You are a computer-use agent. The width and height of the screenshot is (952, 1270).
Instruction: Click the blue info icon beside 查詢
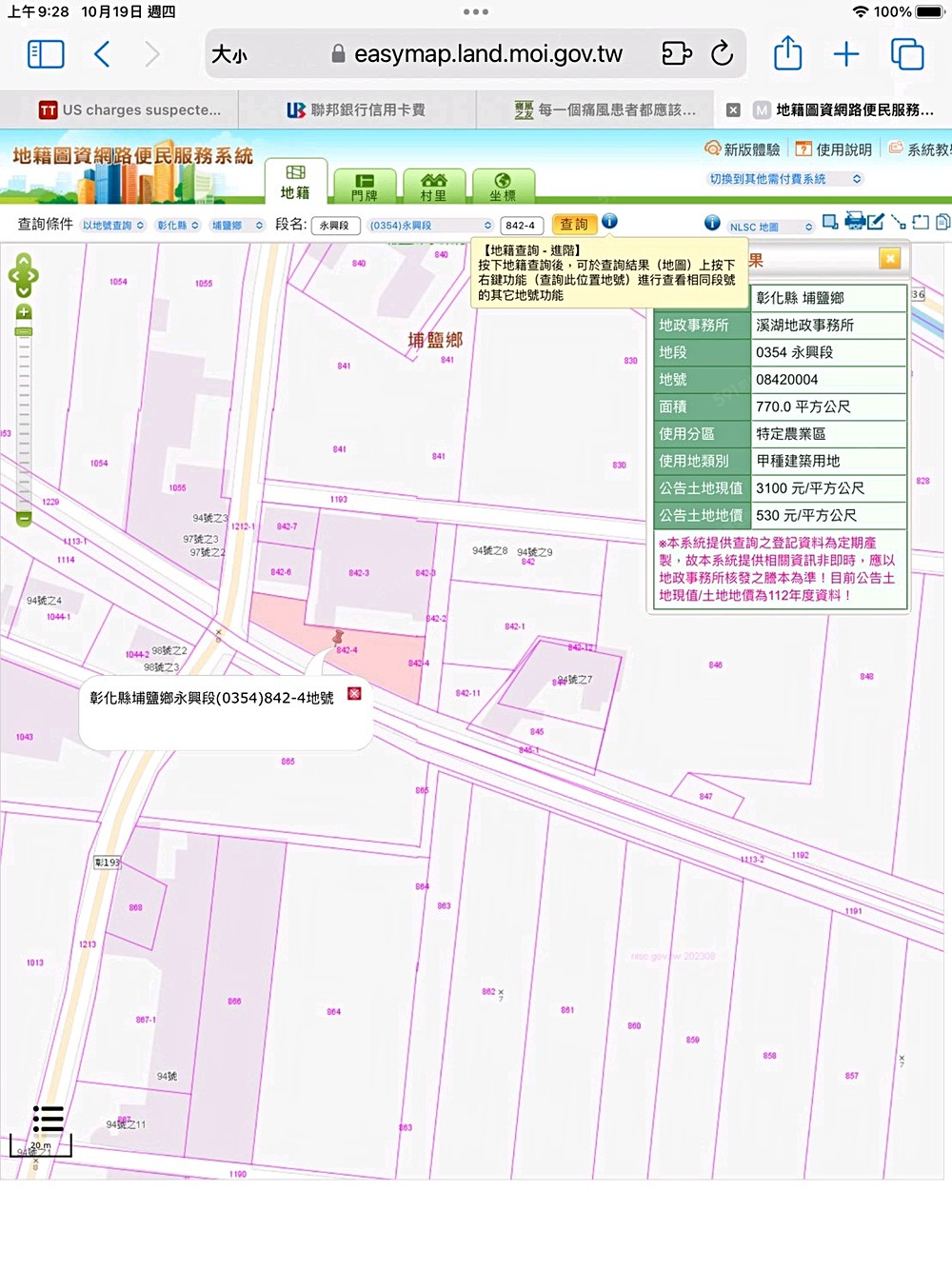[609, 222]
